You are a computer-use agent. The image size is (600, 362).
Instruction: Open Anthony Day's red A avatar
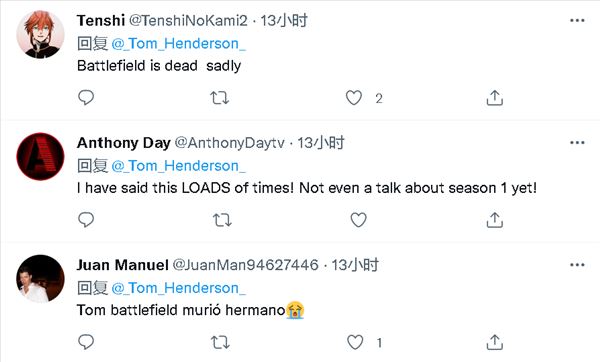click(x=40, y=157)
